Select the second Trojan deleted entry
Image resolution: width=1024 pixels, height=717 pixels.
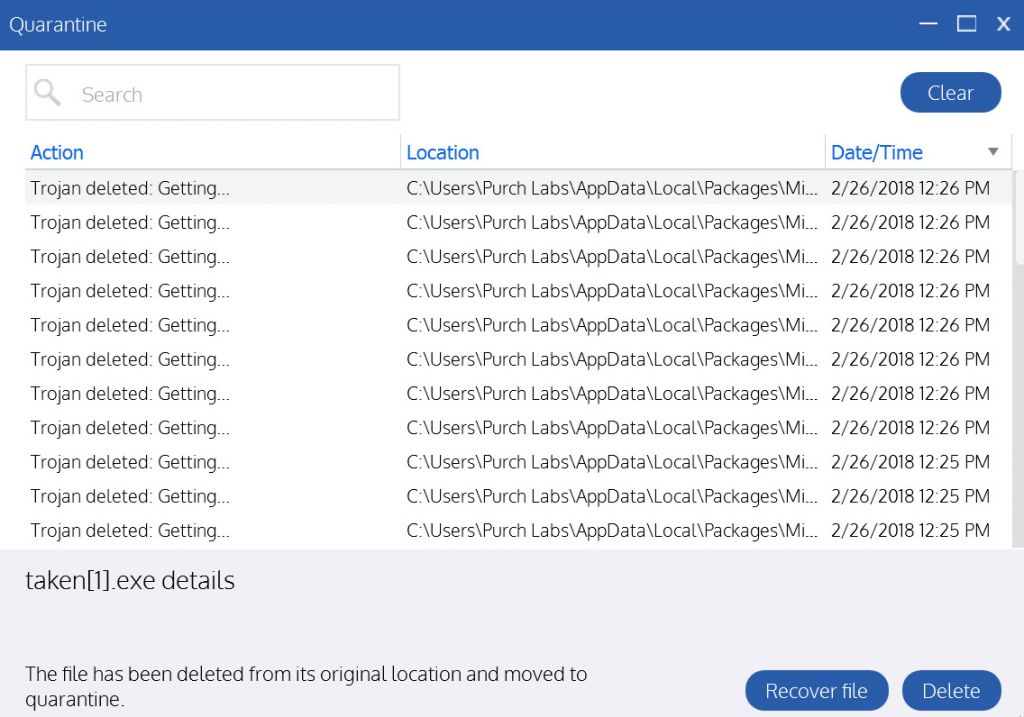click(130, 222)
